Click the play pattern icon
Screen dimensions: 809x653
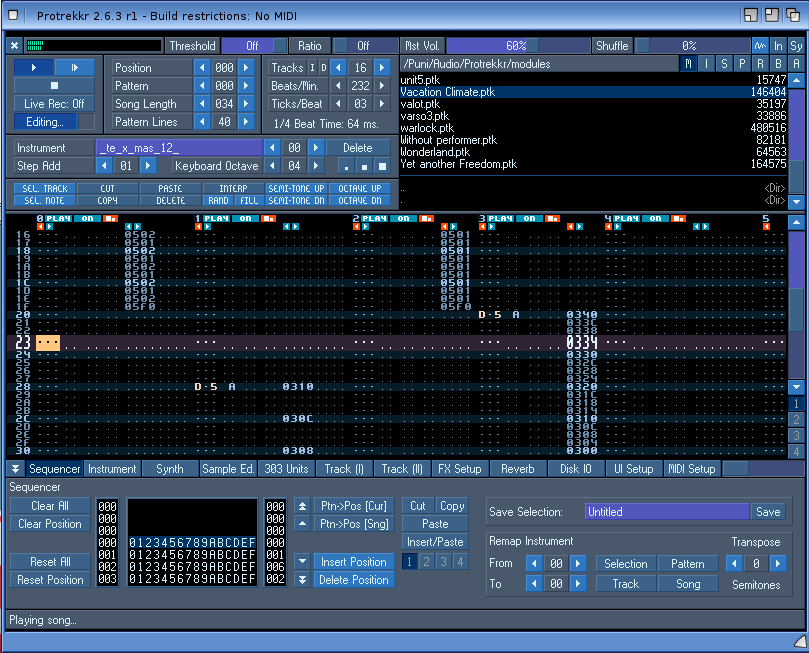click(74, 67)
